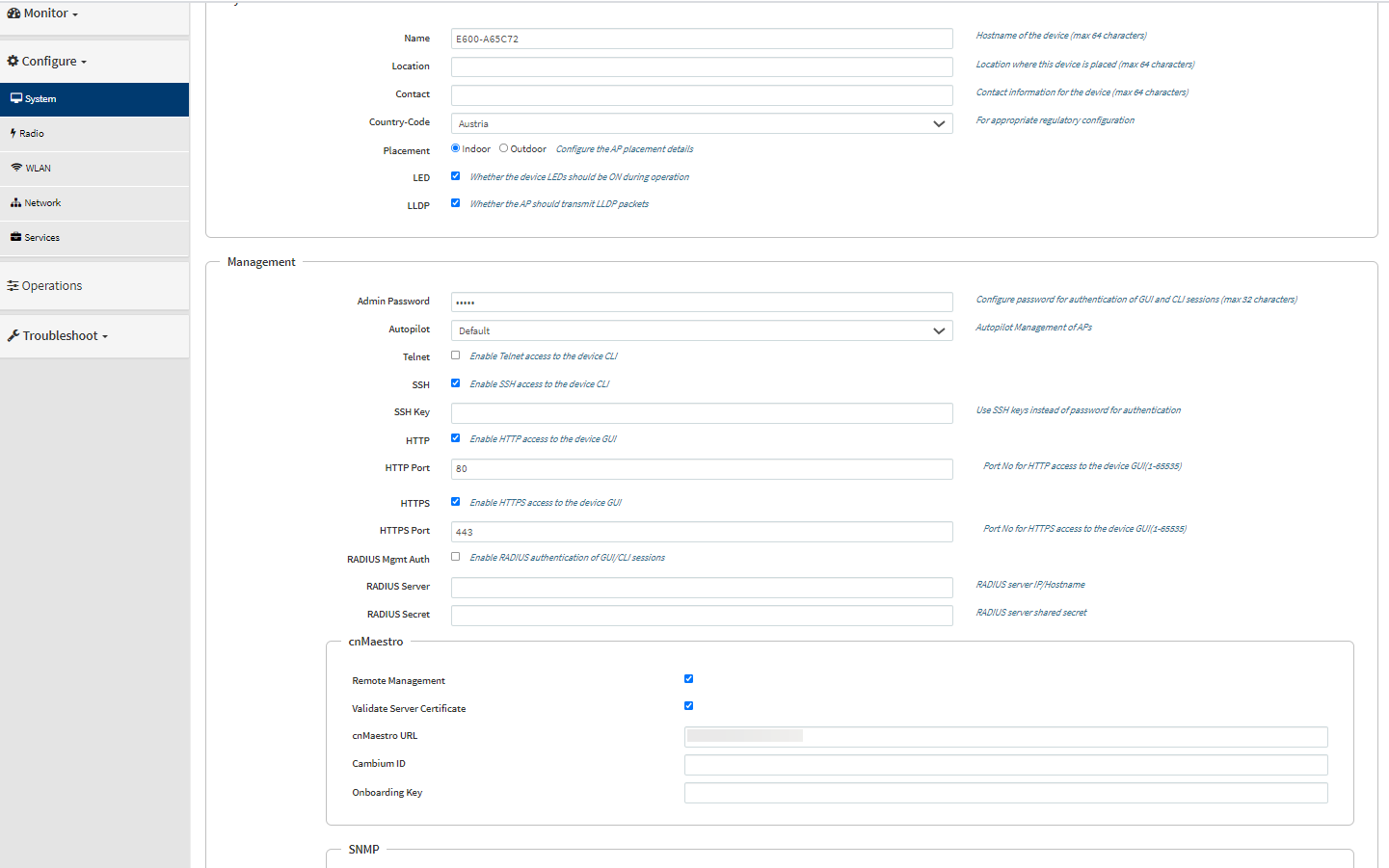The width and height of the screenshot is (1389, 868).
Task: Click the System monitor icon in sidebar
Action: (x=16, y=98)
